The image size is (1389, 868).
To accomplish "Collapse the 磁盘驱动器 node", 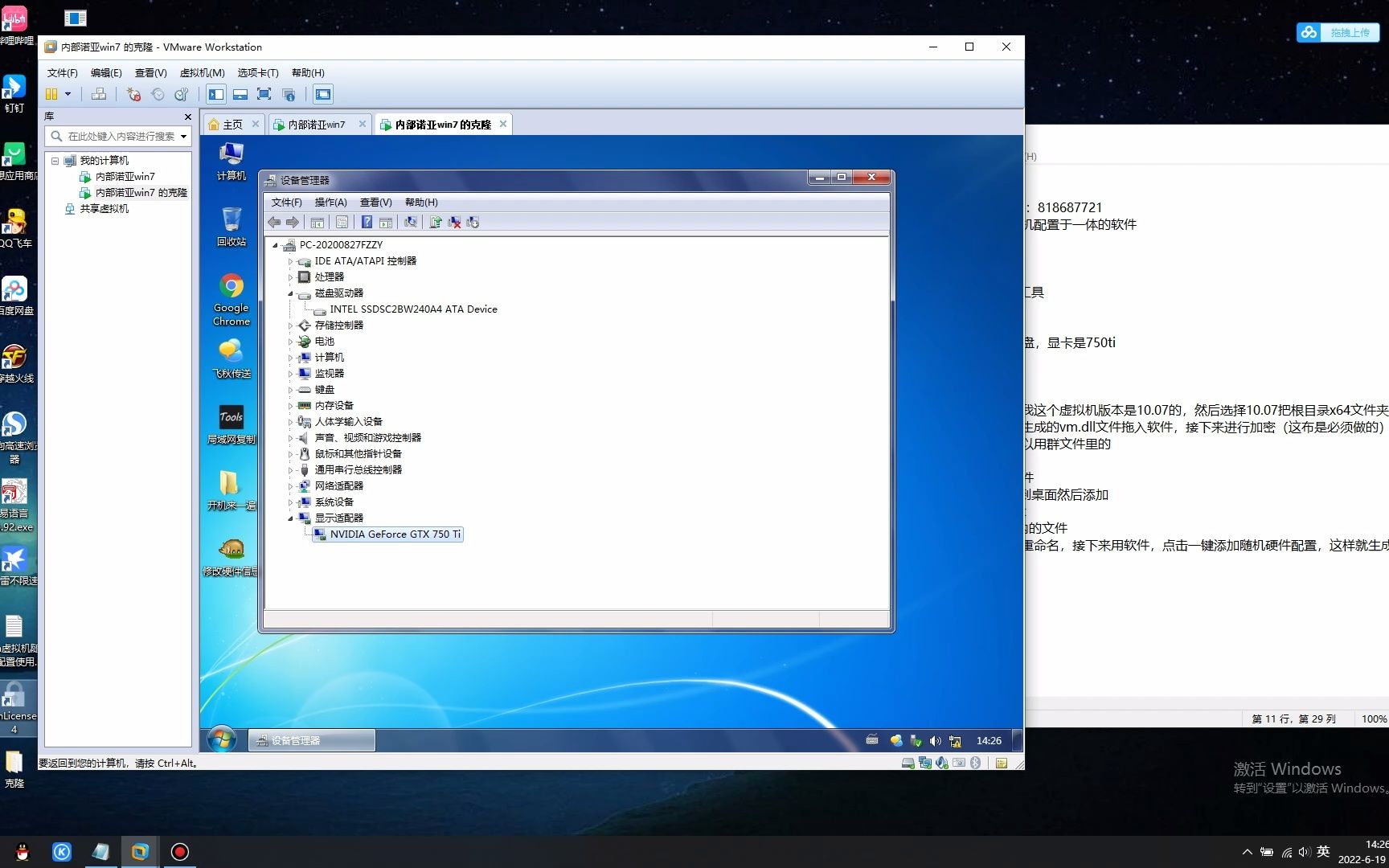I will tap(291, 293).
